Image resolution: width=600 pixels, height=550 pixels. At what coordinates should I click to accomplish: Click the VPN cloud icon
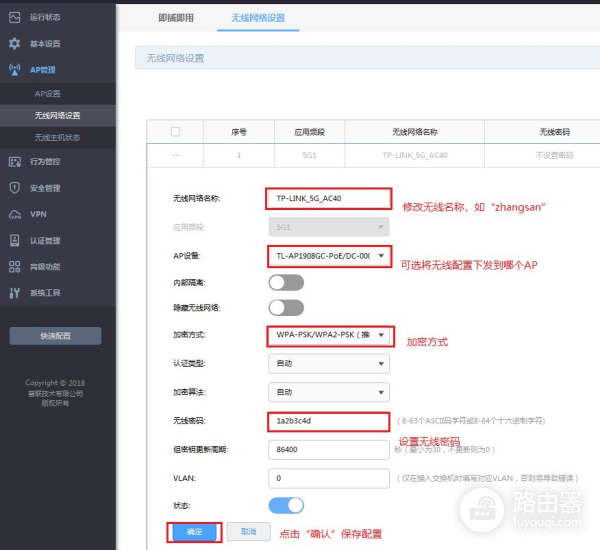[15, 214]
